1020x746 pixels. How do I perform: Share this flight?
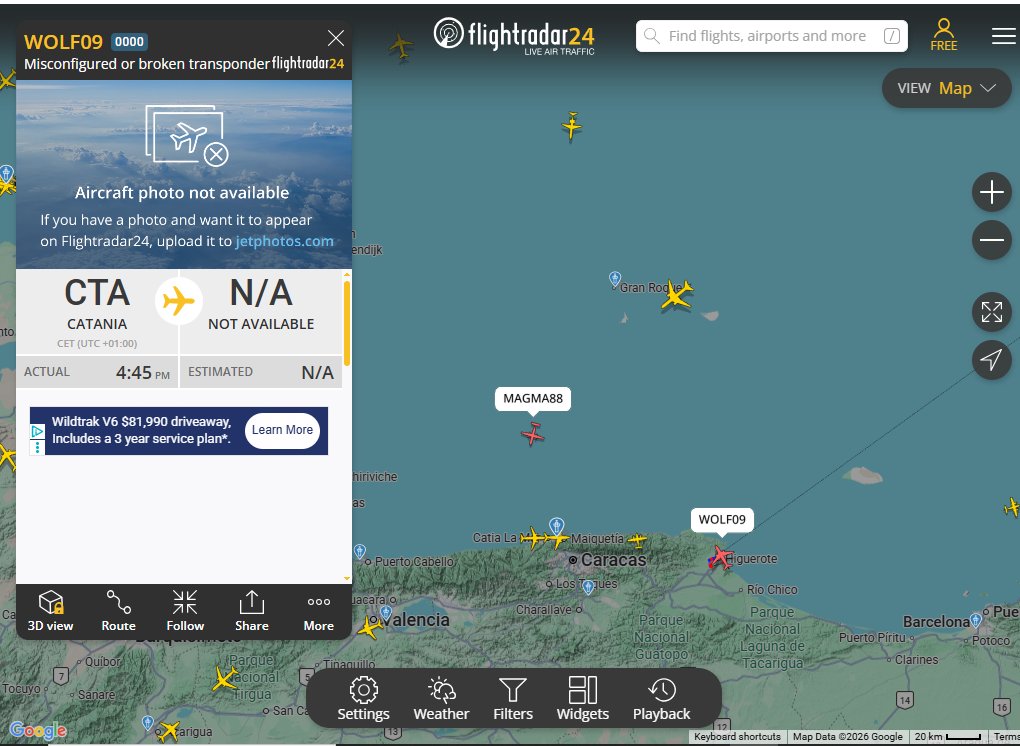click(252, 611)
